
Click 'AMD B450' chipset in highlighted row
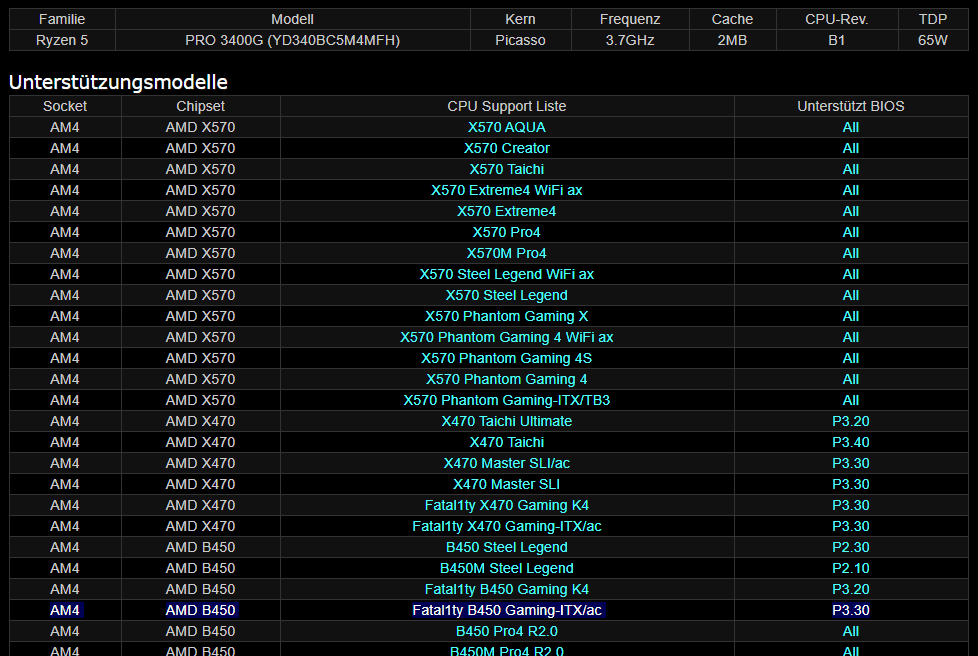coord(200,610)
